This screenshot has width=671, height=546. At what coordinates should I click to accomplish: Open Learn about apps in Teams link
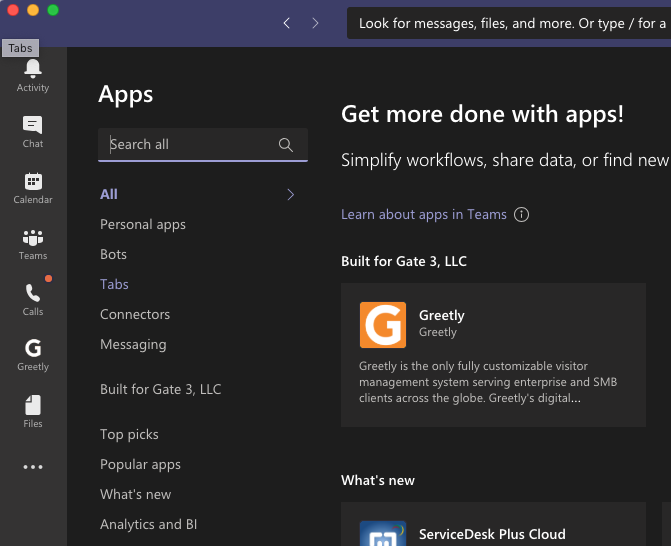[x=424, y=214]
